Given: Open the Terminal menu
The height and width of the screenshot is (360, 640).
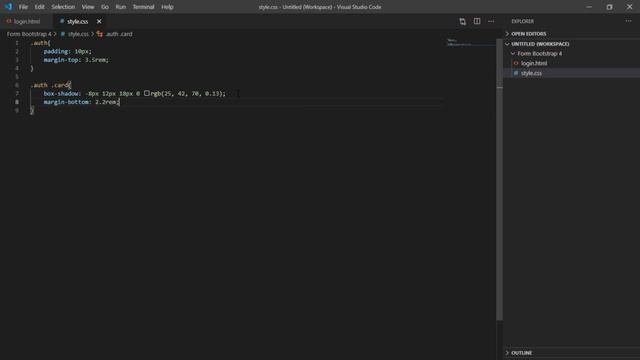Looking at the screenshot, I should coord(143,7).
